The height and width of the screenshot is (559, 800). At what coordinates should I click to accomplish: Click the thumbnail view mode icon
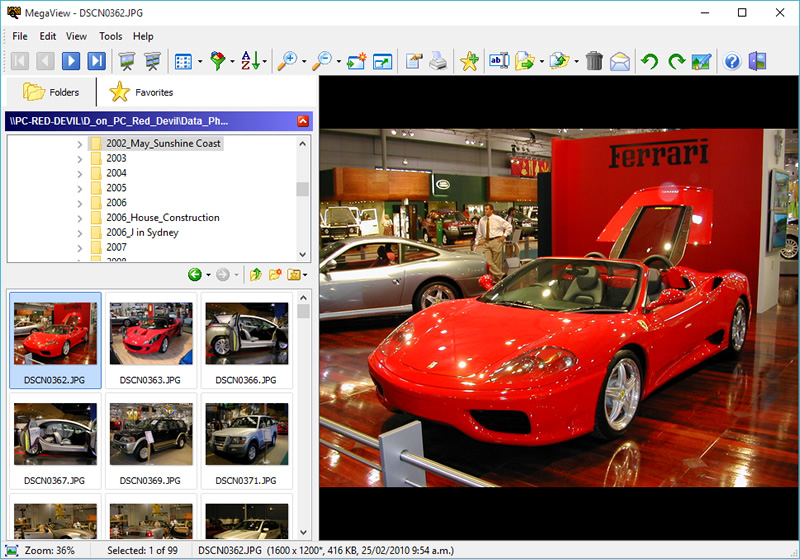[183, 62]
